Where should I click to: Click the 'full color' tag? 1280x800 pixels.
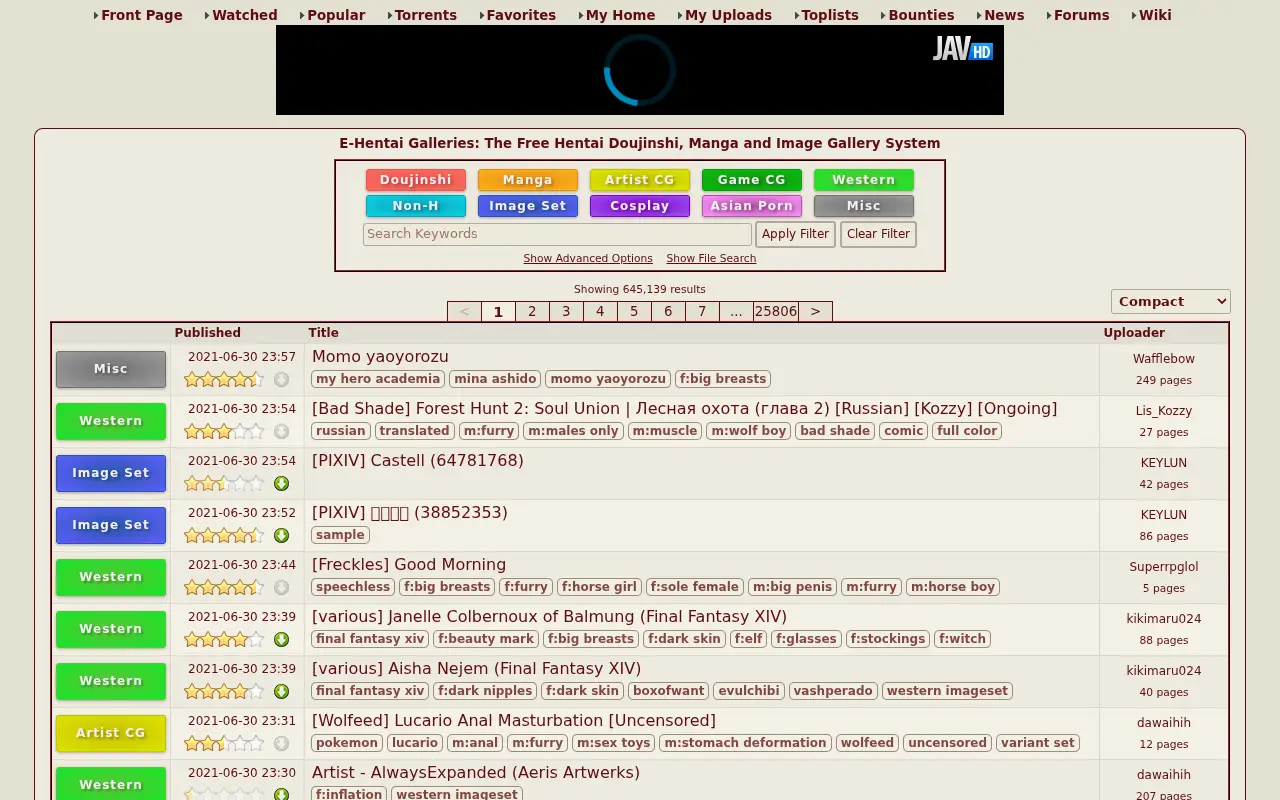click(967, 431)
